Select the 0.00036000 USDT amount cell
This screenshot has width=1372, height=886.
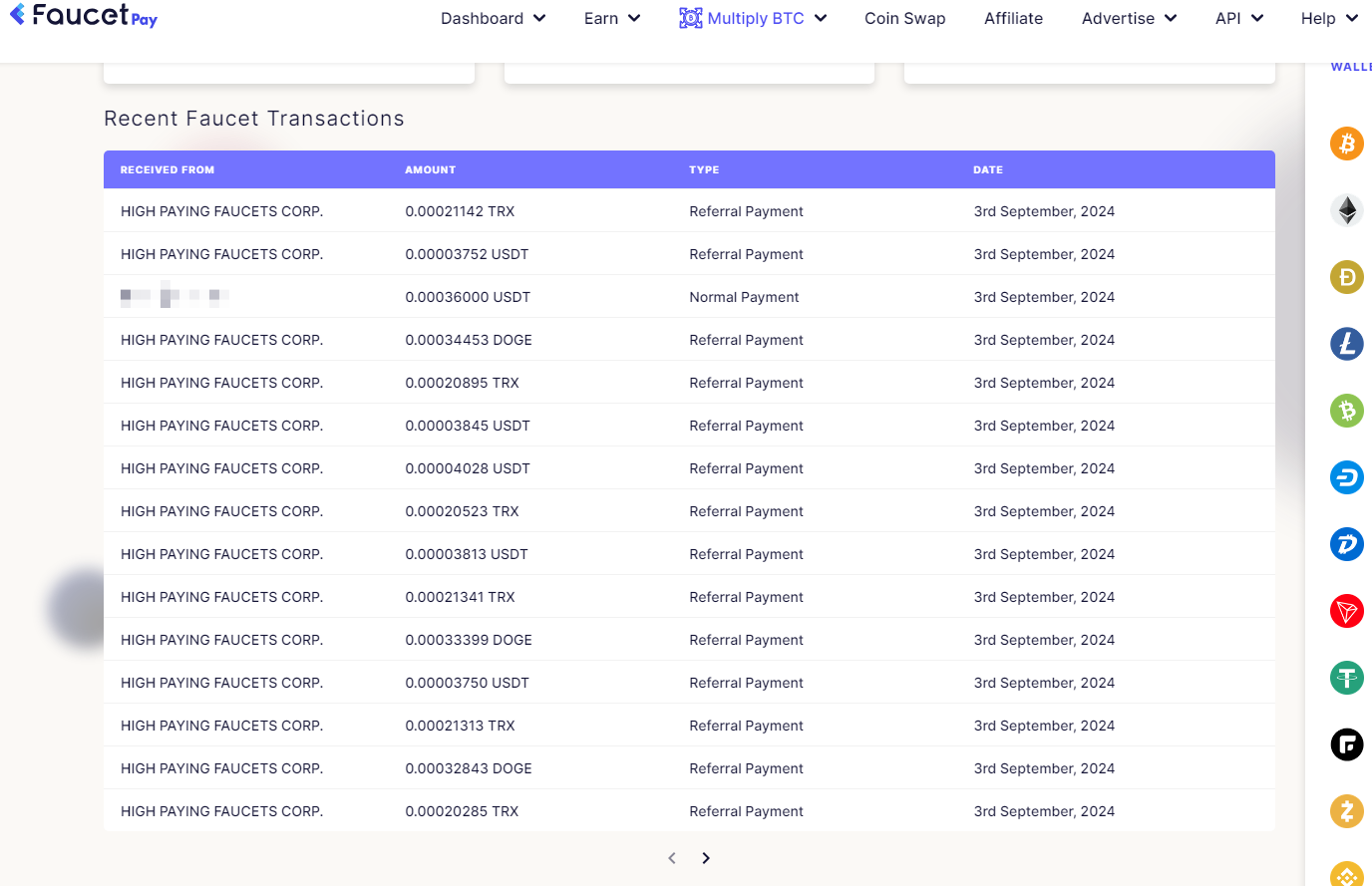[x=468, y=297]
